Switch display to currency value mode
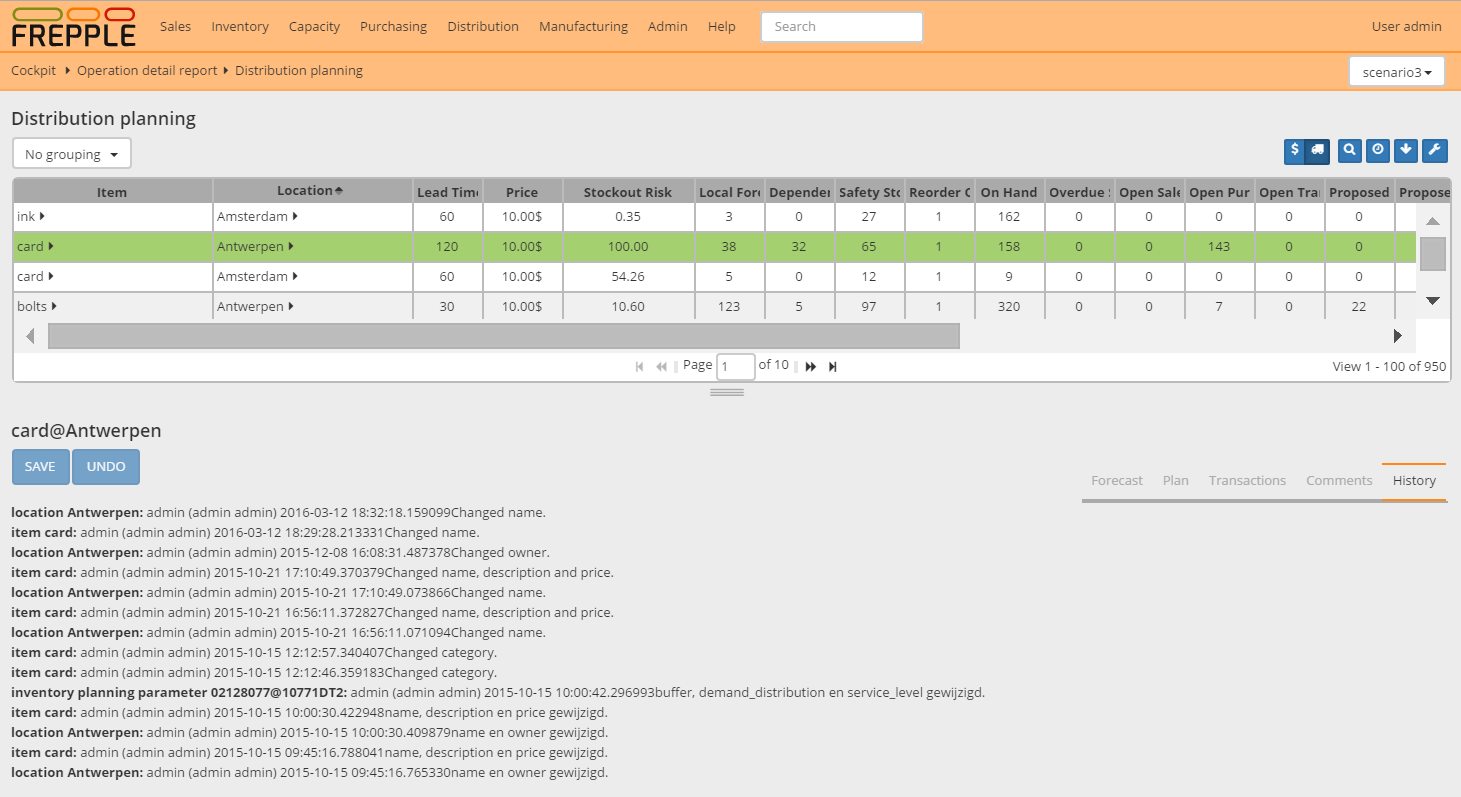This screenshot has width=1461, height=797. tap(1295, 150)
